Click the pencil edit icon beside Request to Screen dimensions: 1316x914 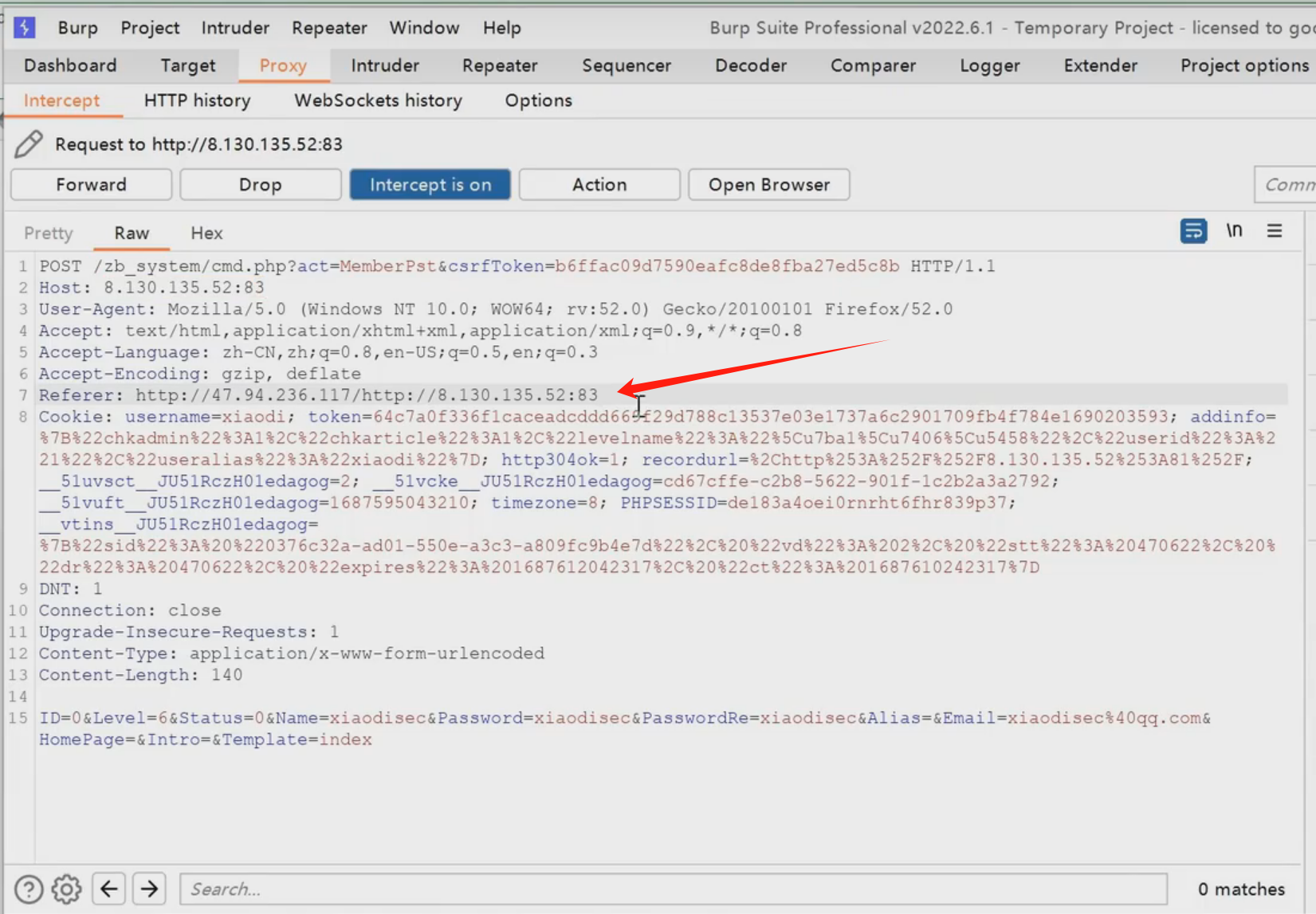[29, 144]
